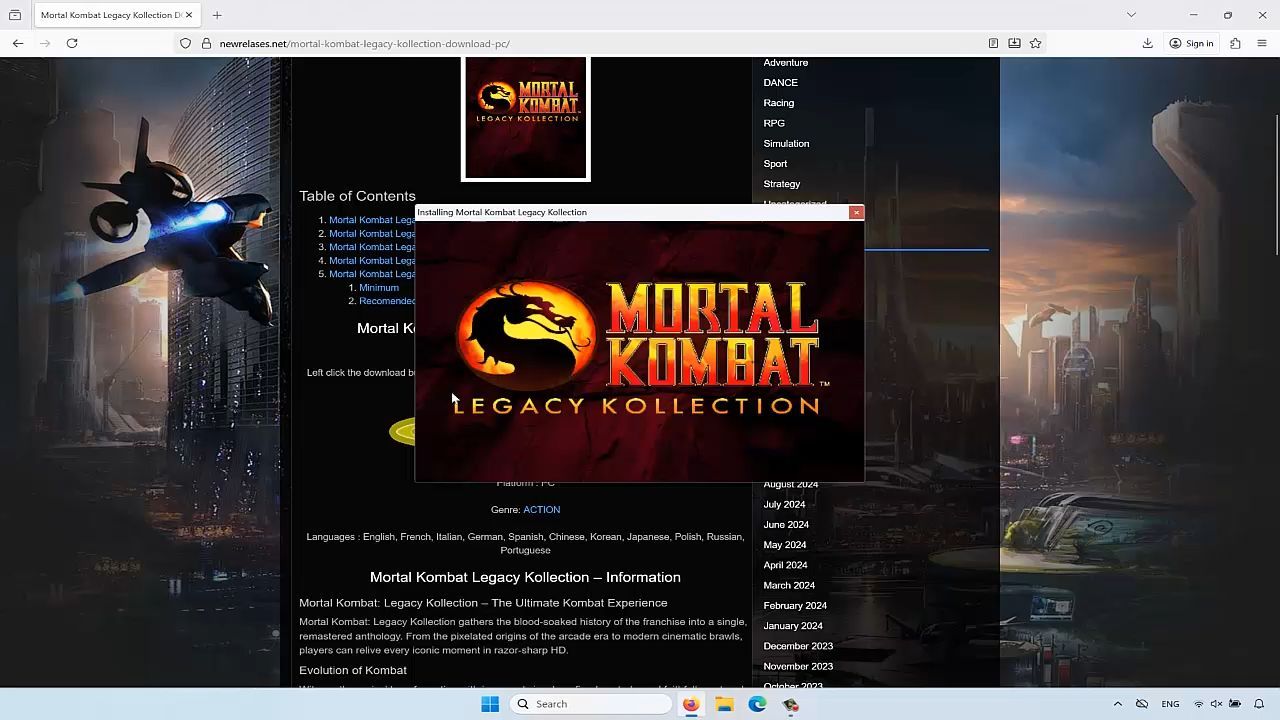Reload the current page
1280x720 pixels.
click(72, 43)
